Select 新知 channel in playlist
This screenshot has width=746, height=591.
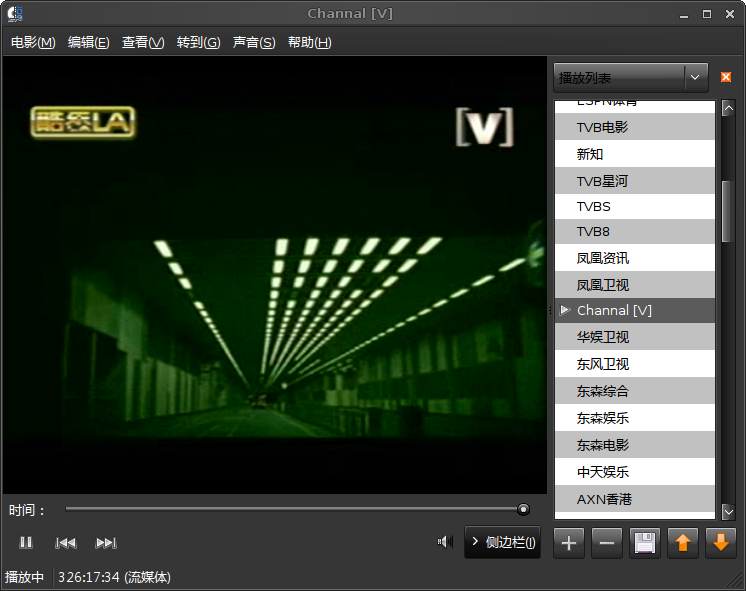pyautogui.click(x=635, y=154)
